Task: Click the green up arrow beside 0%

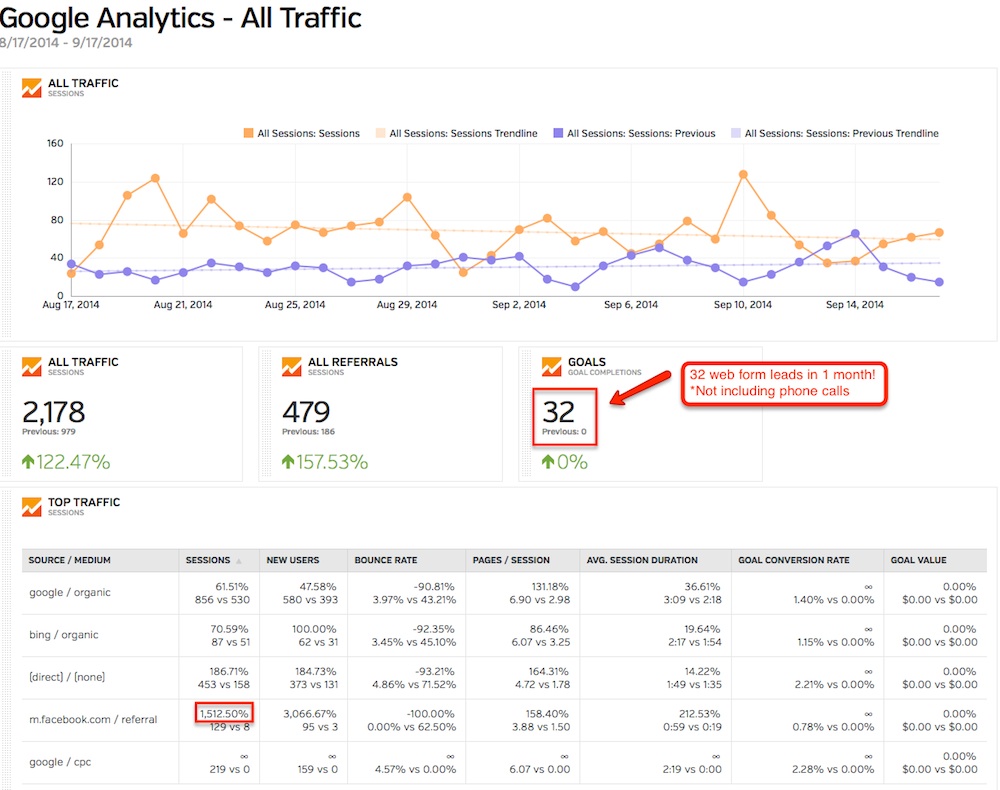Action: pos(548,461)
